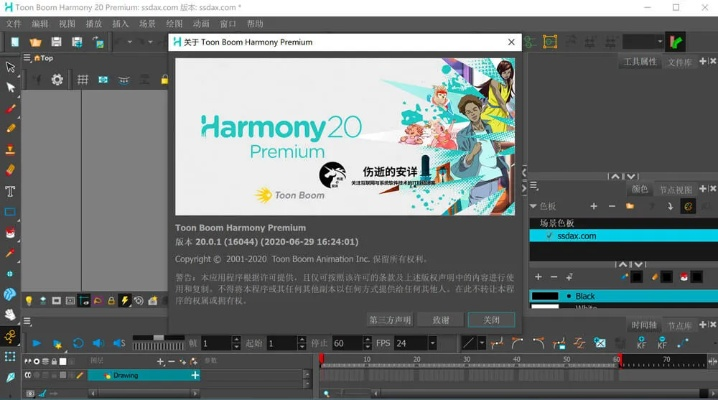Click the Loop playback icon
Screen dimensions: 718x400
coord(78,343)
